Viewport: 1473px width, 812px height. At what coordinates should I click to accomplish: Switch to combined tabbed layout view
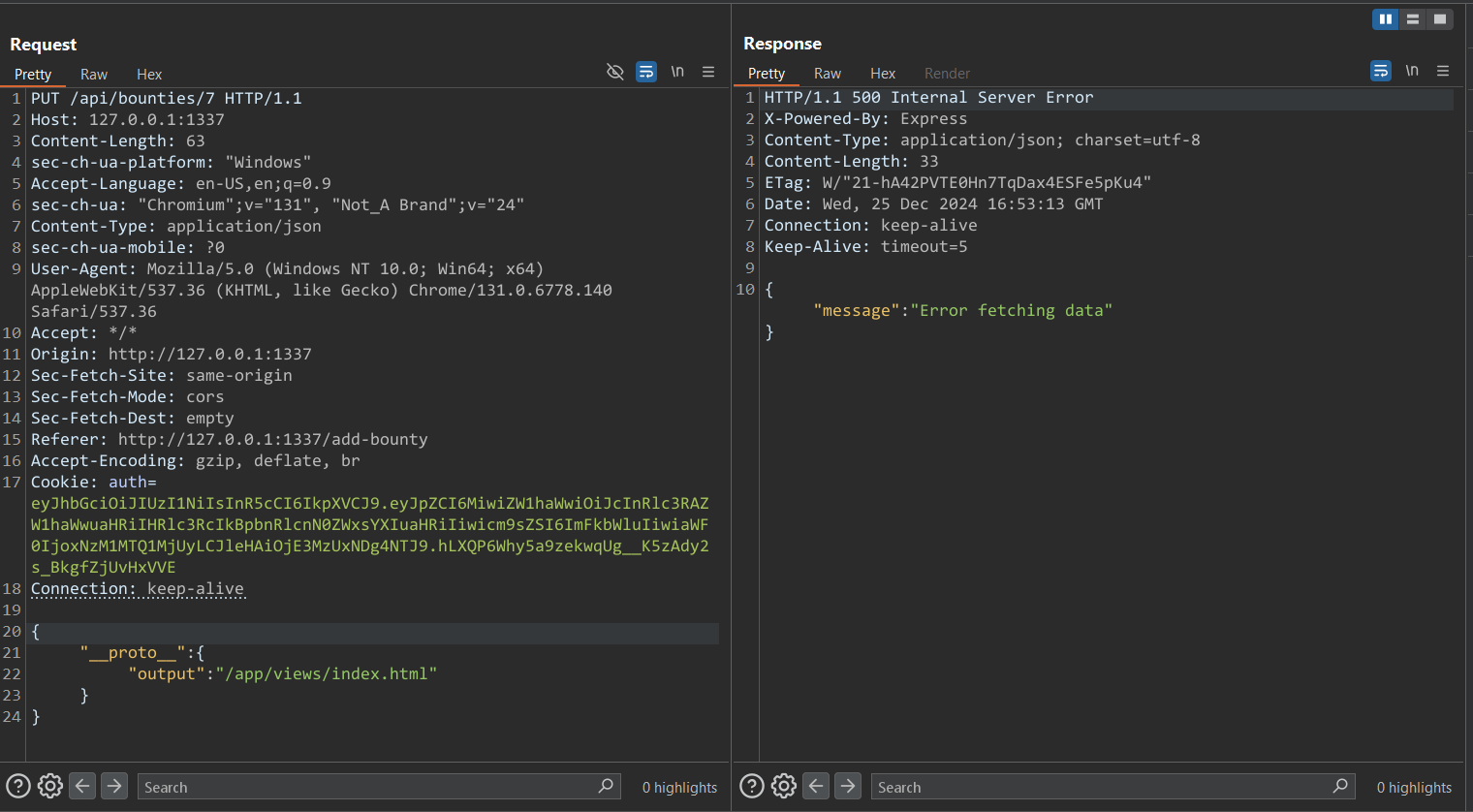click(x=1440, y=19)
